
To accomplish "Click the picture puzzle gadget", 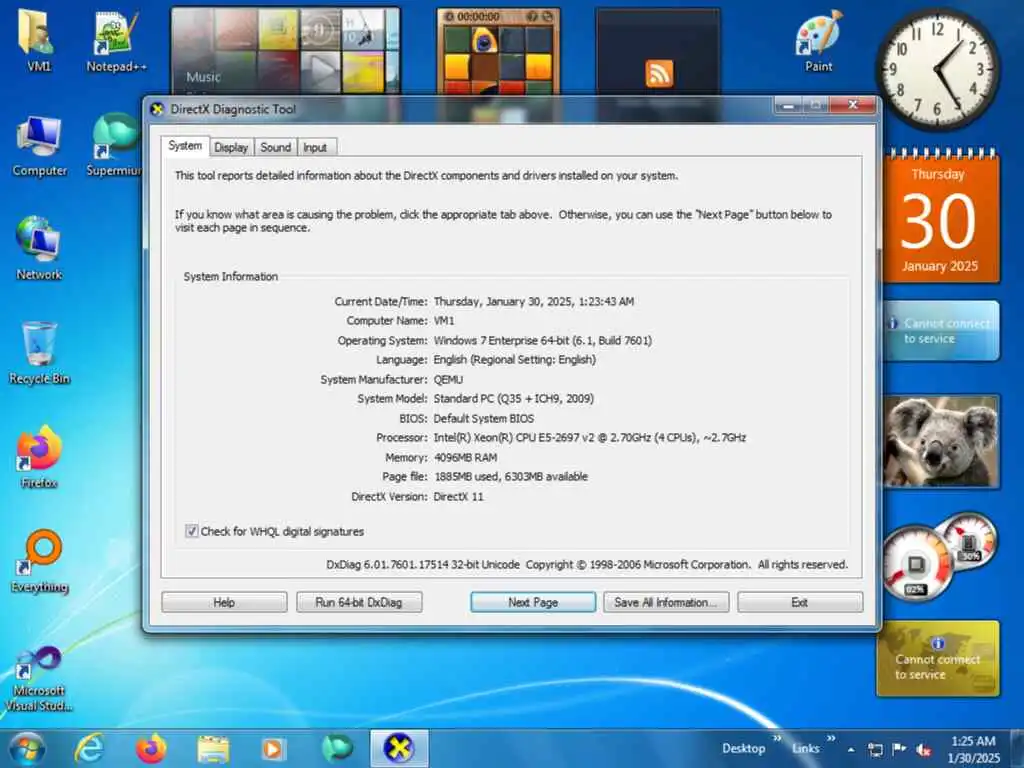I will point(498,52).
